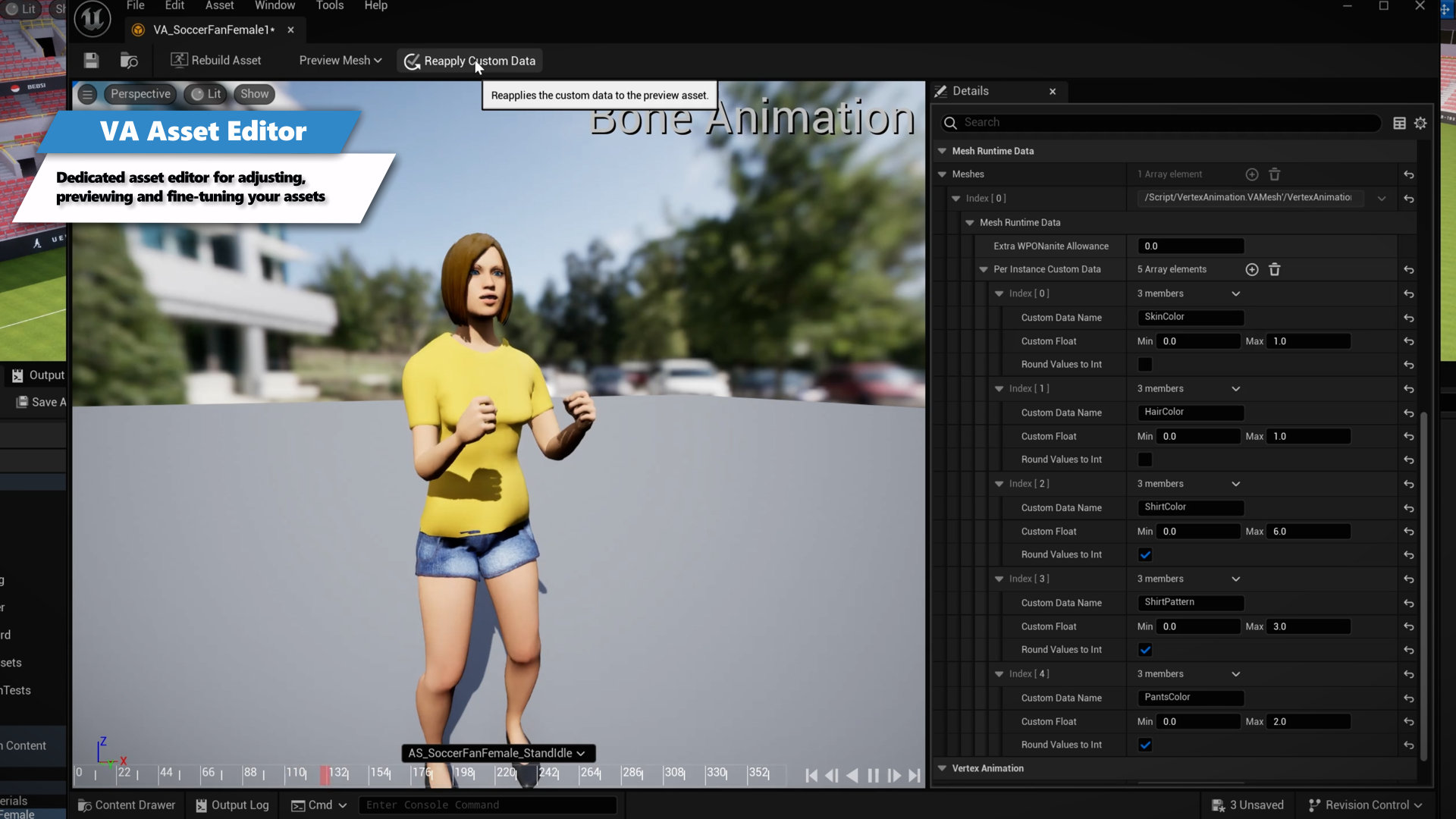Open the Asset menu in the menu bar
Screen dimensions: 1456x819
point(219,5)
